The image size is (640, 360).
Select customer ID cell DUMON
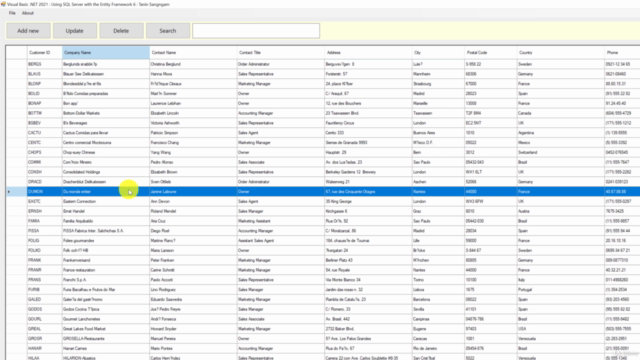tap(44, 191)
